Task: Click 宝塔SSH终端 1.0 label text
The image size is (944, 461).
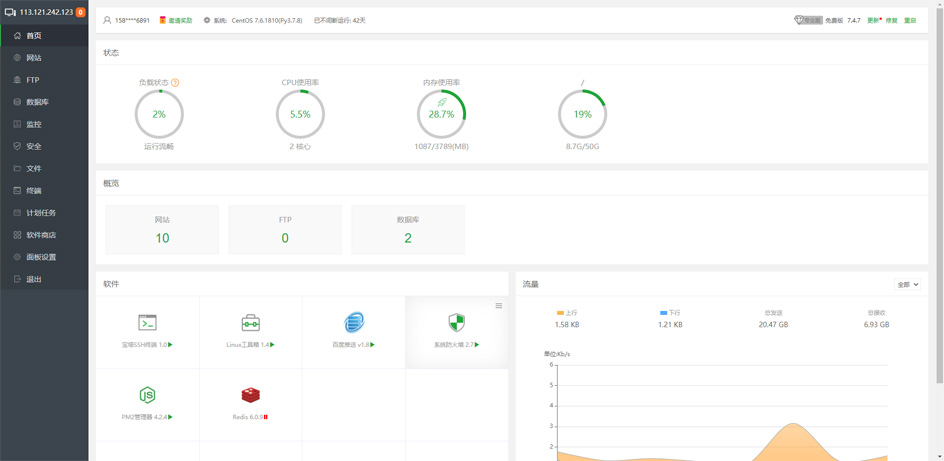Action: pos(144,345)
